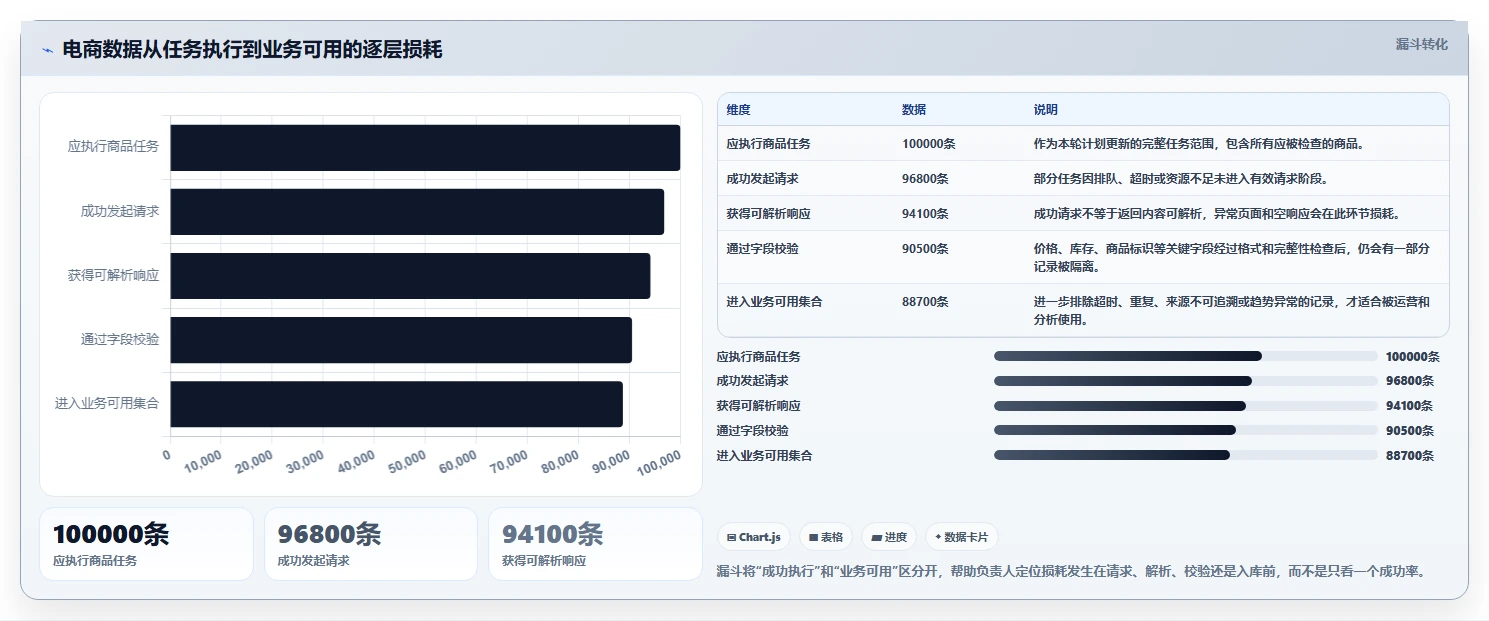Select the 表格 chip
The image size is (1489, 621).
(x=826, y=537)
